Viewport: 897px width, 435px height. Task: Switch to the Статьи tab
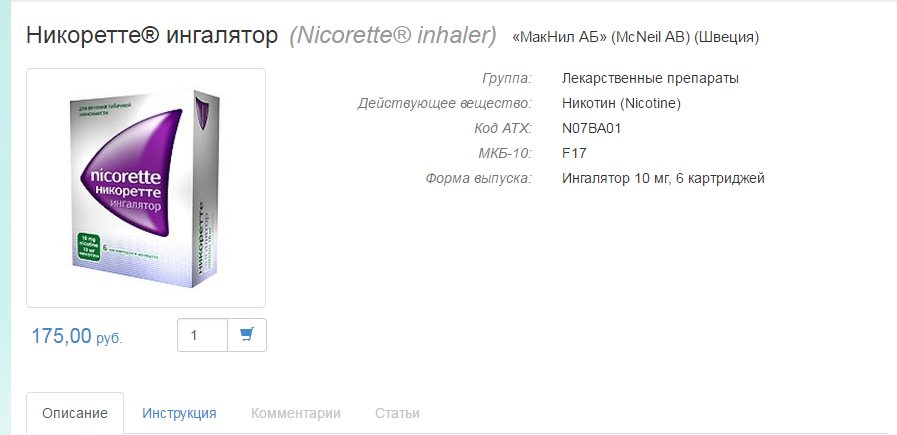pos(397,413)
